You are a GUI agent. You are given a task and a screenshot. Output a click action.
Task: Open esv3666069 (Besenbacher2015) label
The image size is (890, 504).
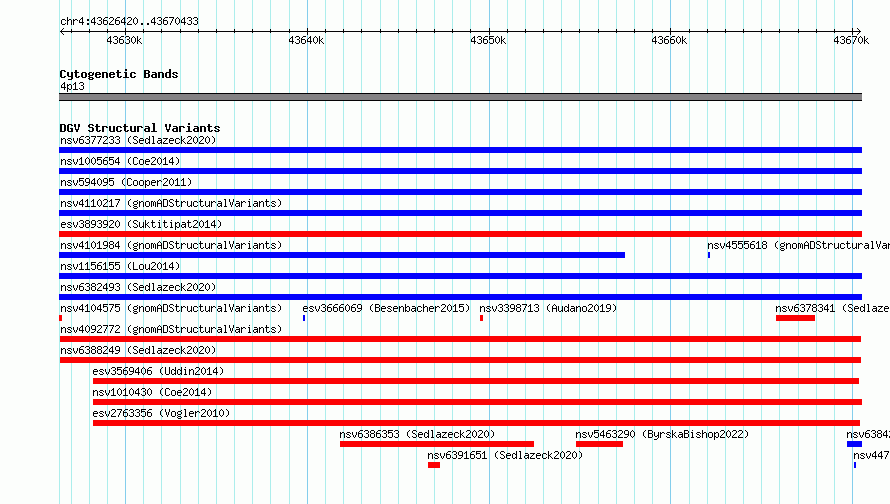pos(386,308)
